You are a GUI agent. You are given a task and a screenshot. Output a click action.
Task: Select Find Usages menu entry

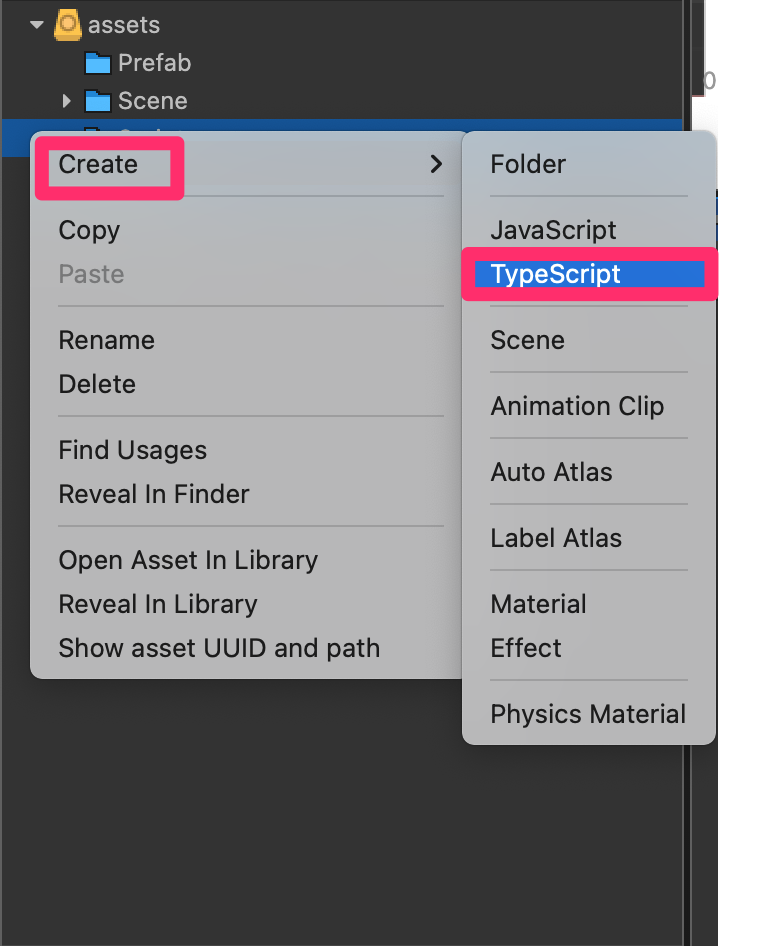click(x=132, y=450)
